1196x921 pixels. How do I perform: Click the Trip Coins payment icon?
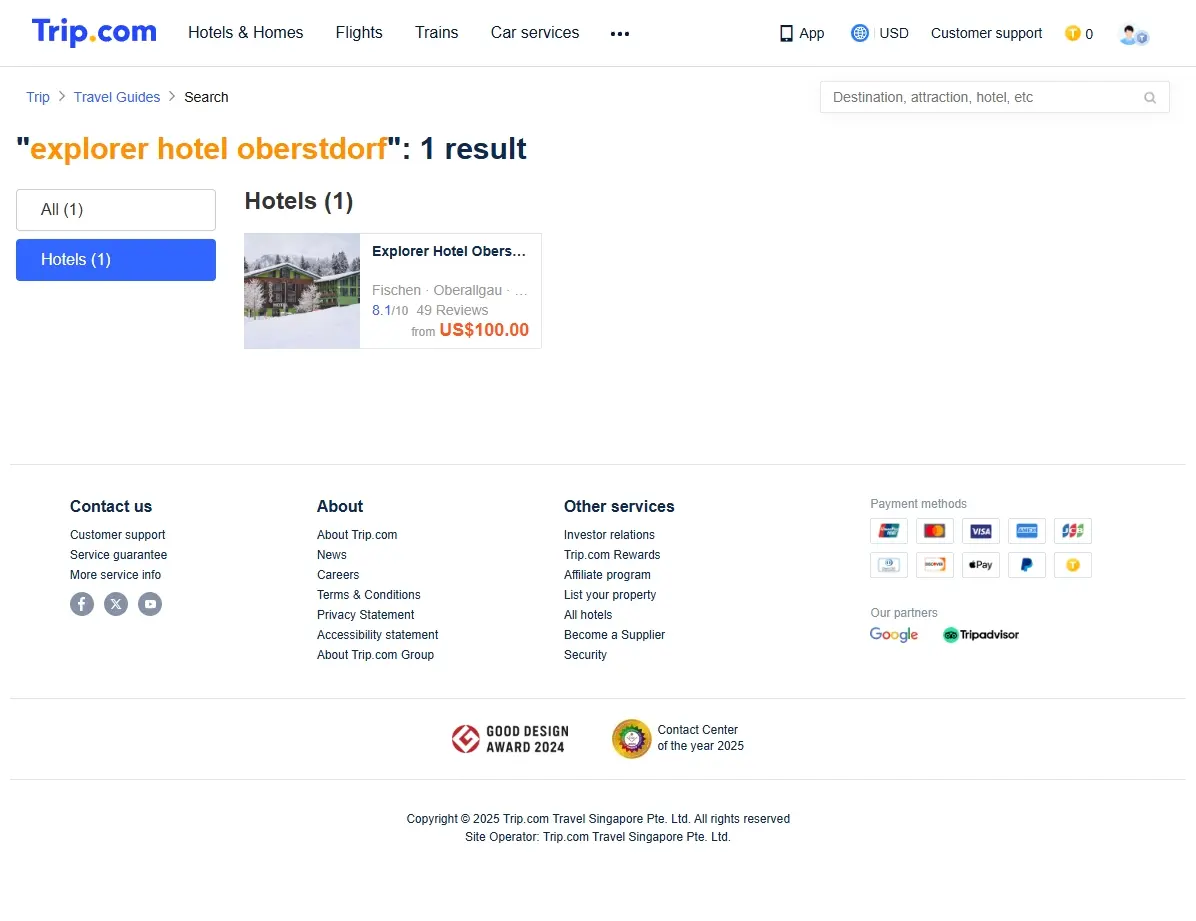pyautogui.click(x=1072, y=565)
